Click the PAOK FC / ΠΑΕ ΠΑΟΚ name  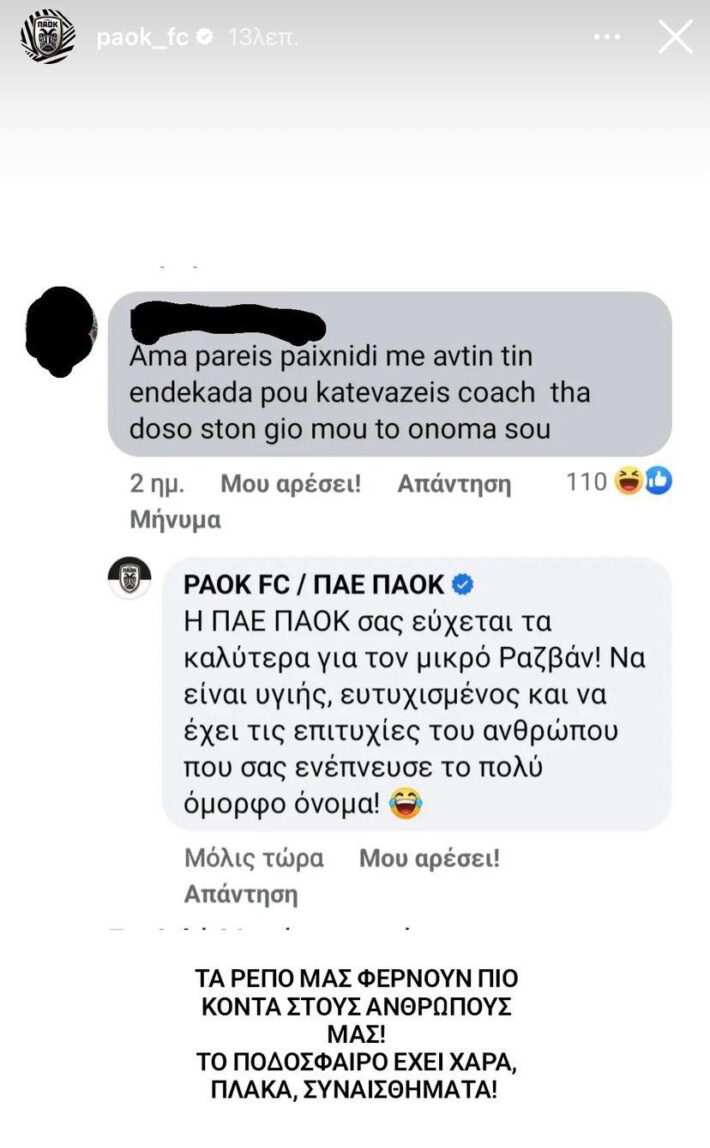[x=313, y=584]
